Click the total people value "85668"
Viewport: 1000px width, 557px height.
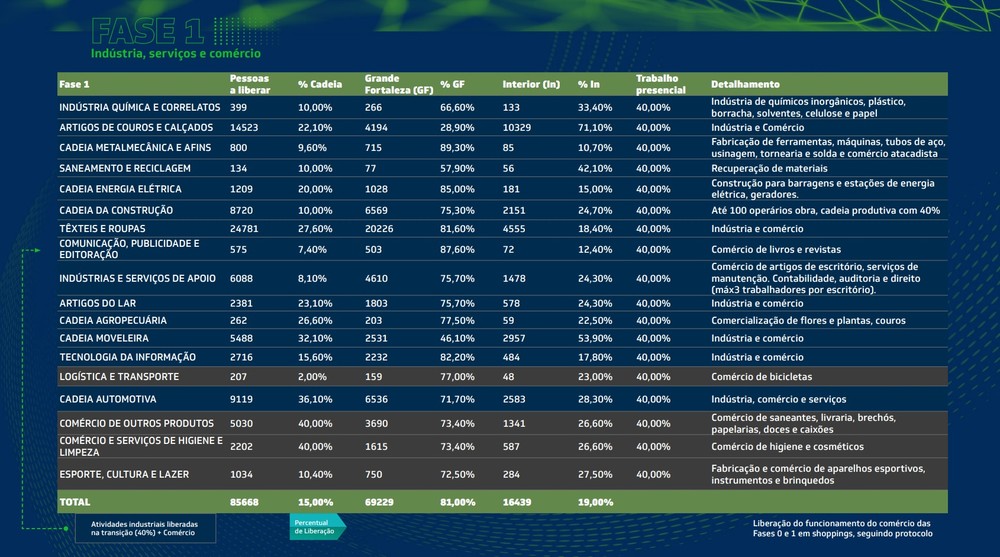coord(244,502)
